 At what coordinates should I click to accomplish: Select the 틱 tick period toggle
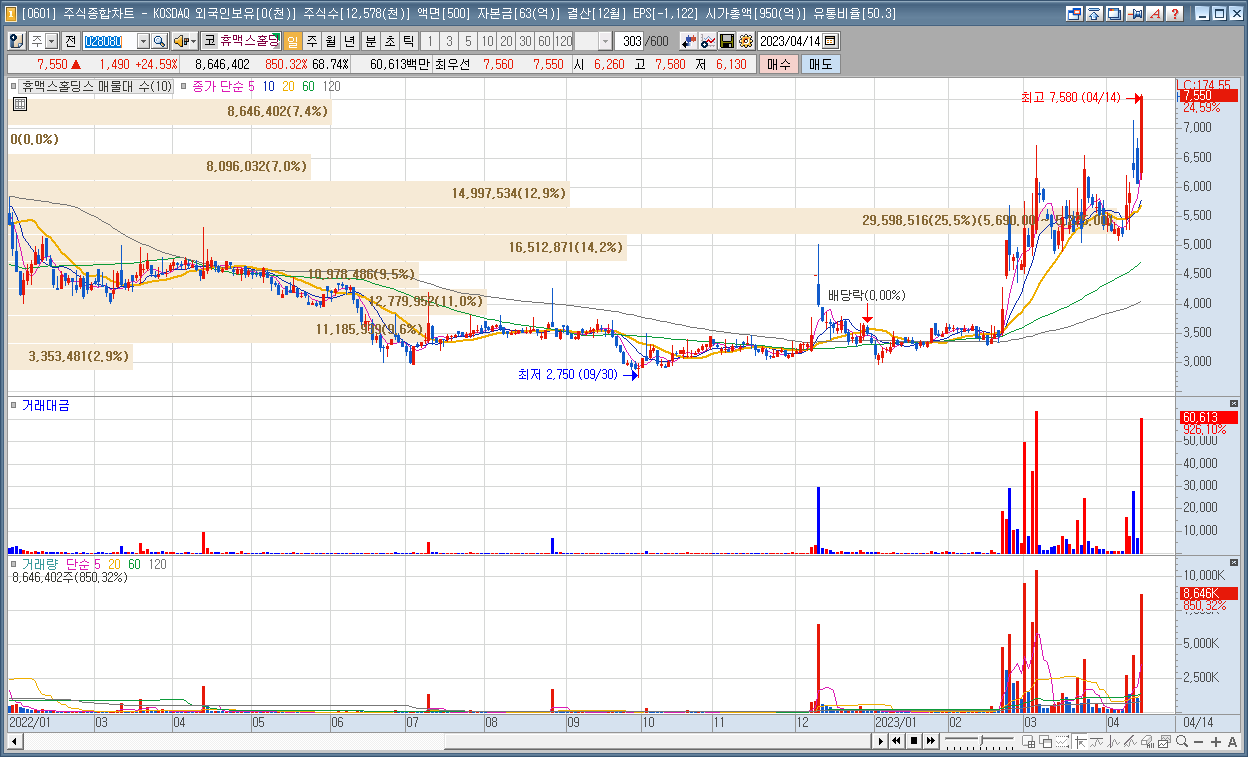[x=408, y=41]
